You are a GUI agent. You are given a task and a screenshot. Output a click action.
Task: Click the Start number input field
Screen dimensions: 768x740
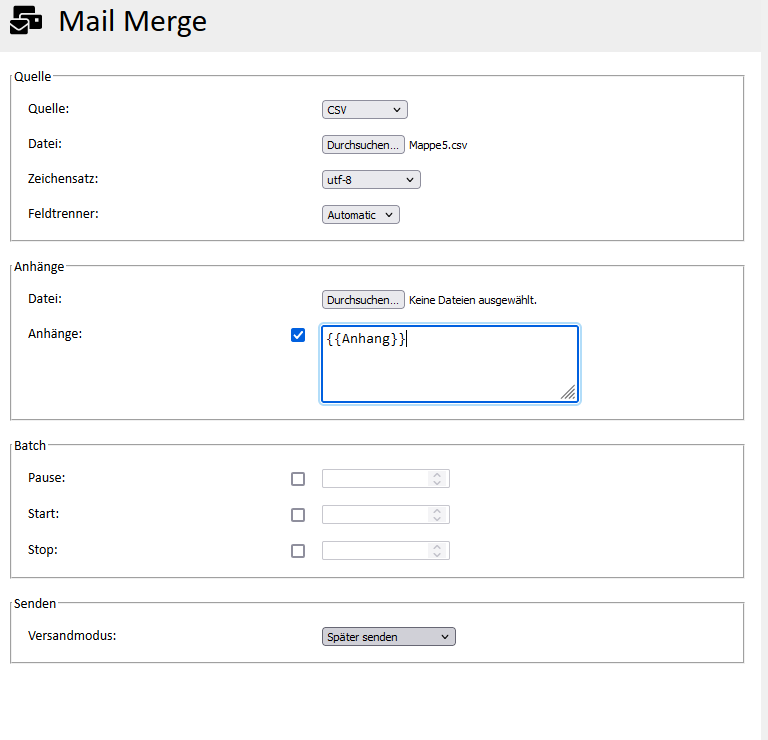375,515
